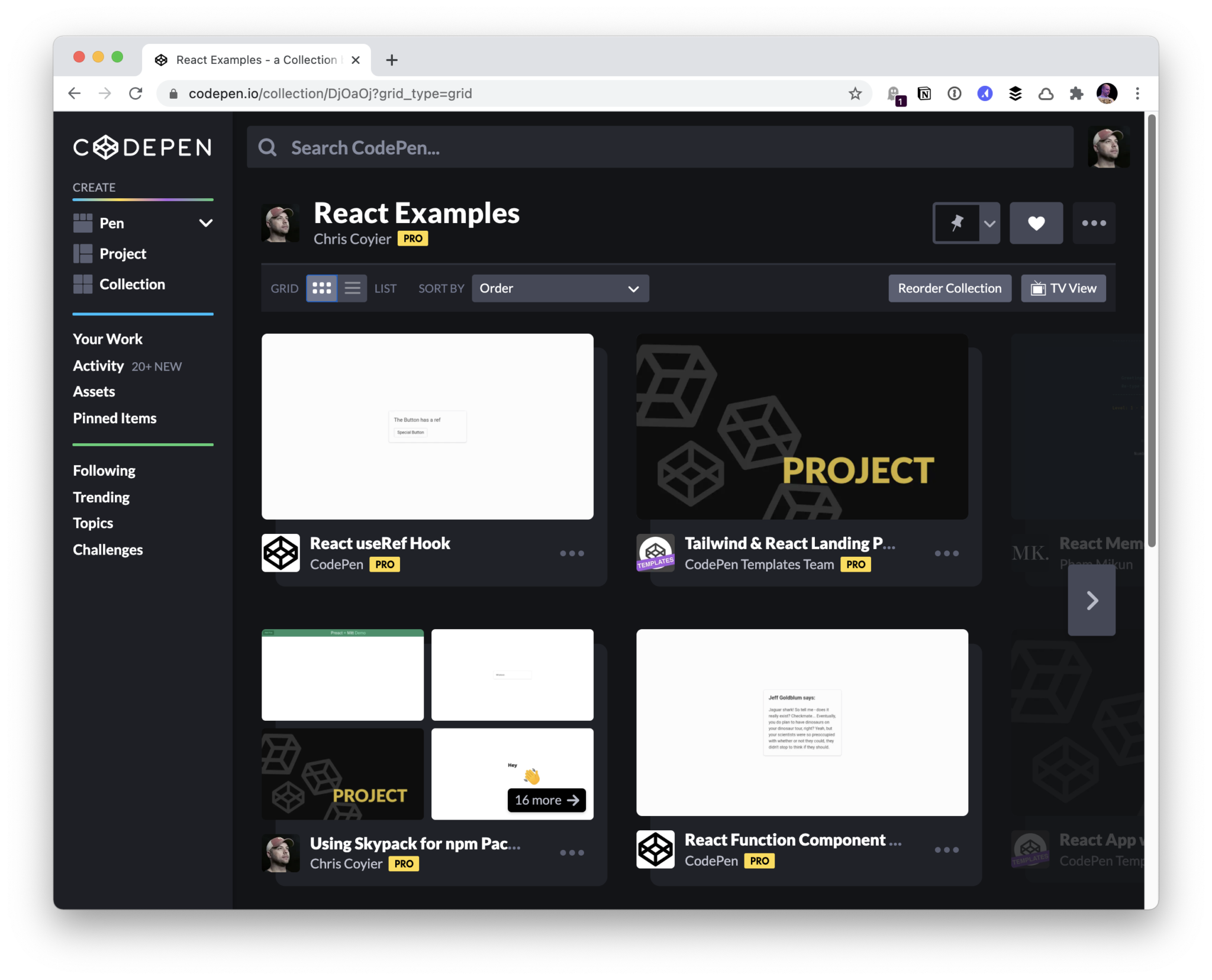Open the TV View for this collection
The width and height of the screenshot is (1212, 980).
[1062, 288]
